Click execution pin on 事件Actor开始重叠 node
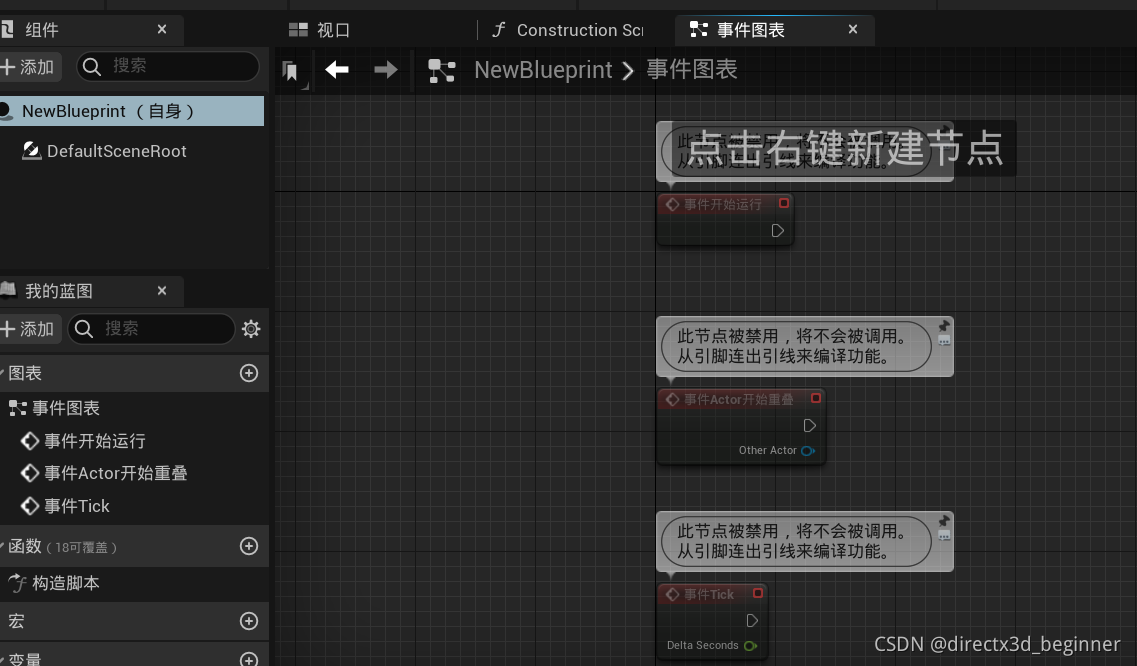This screenshot has height=666, width=1137. tap(809, 426)
